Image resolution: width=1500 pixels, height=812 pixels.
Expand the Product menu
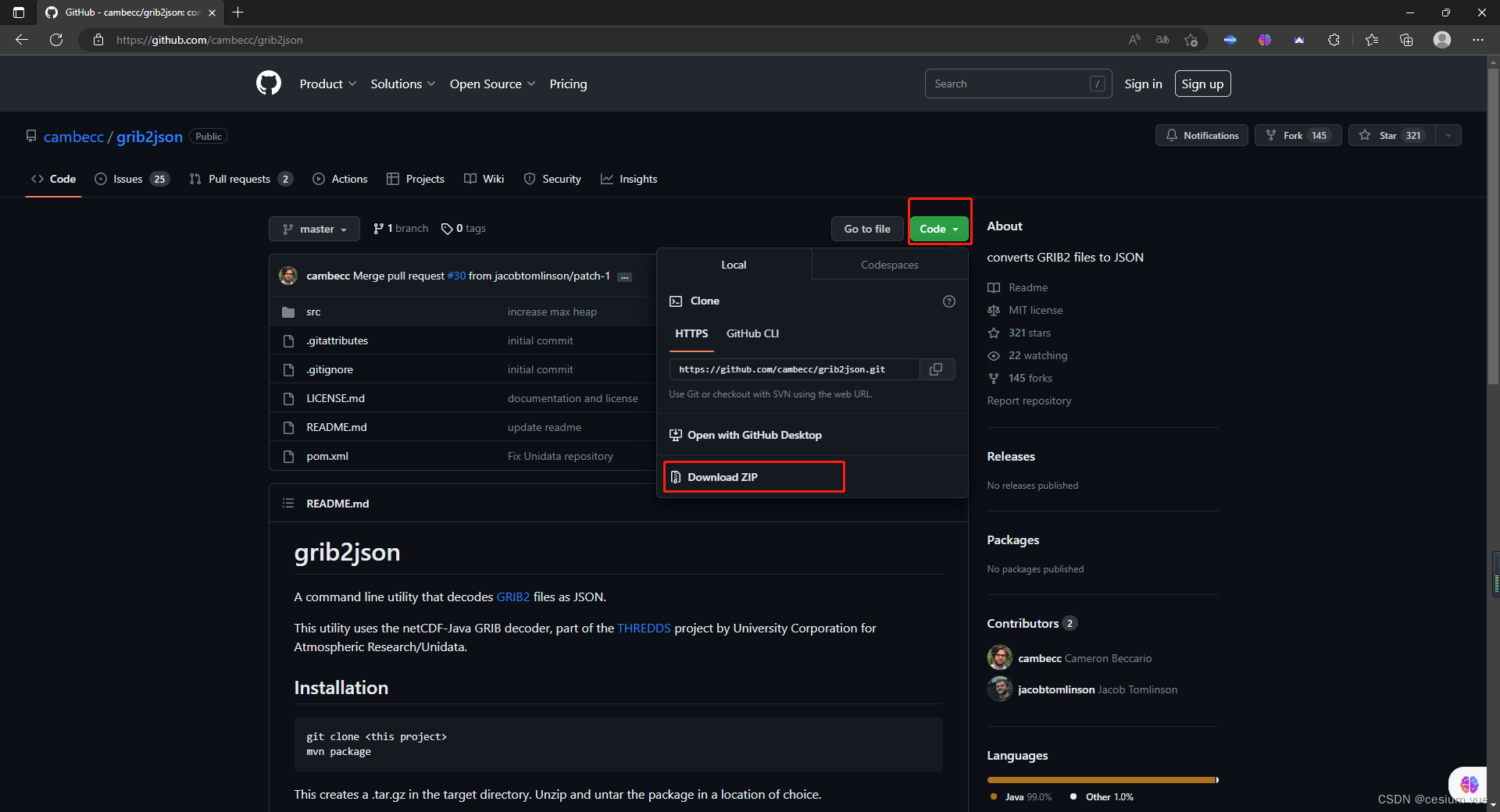(328, 84)
